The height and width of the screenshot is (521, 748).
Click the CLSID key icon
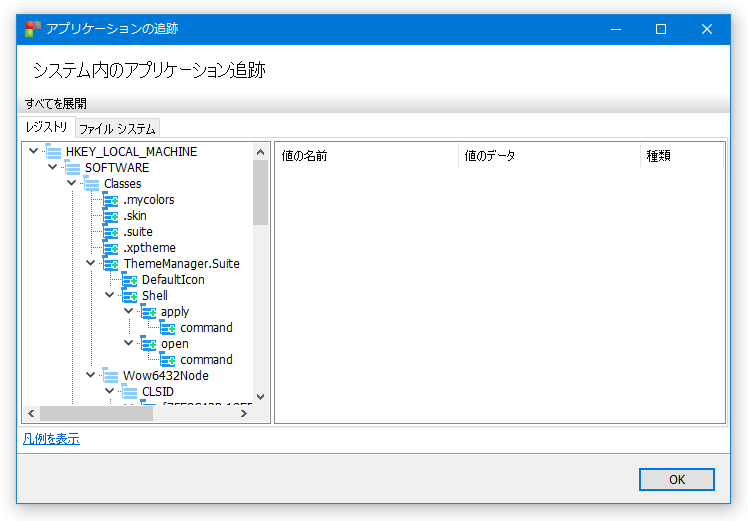(x=130, y=392)
